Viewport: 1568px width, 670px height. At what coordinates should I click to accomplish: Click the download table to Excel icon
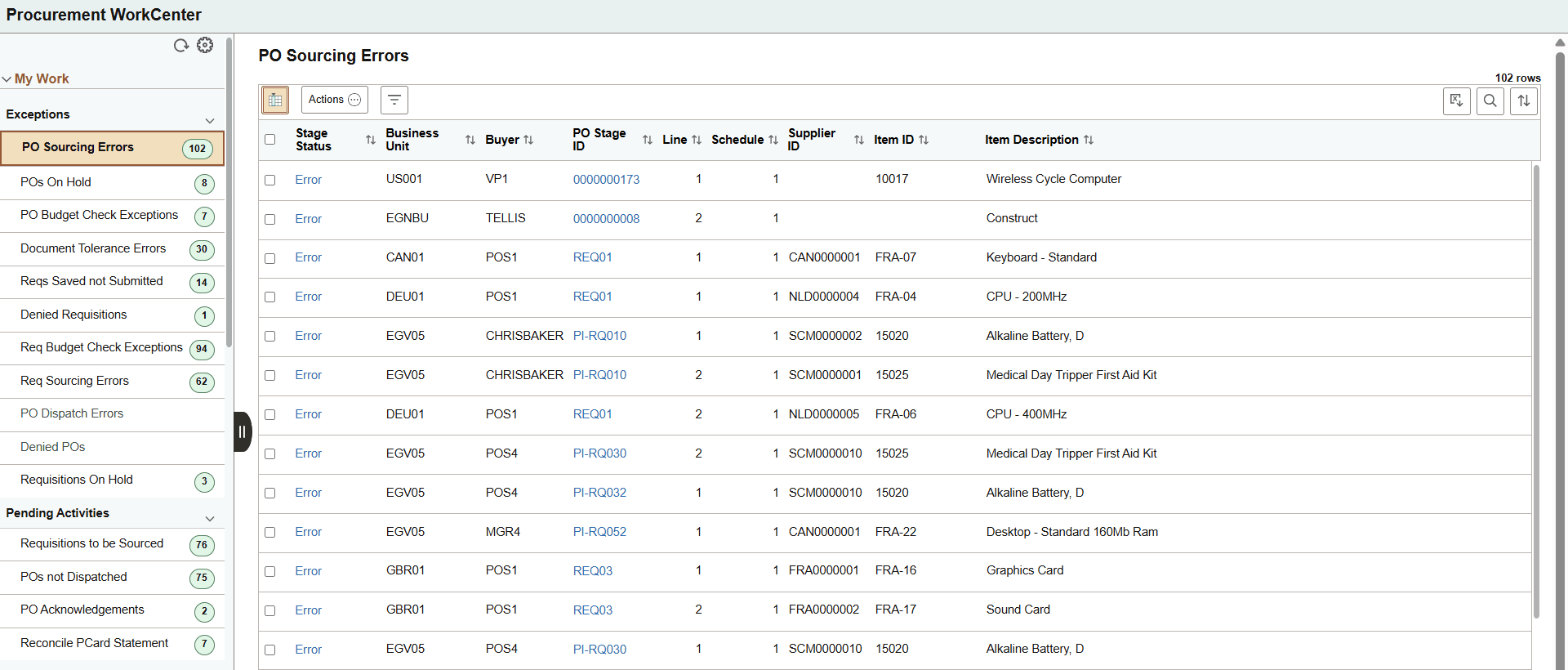coord(1456,100)
